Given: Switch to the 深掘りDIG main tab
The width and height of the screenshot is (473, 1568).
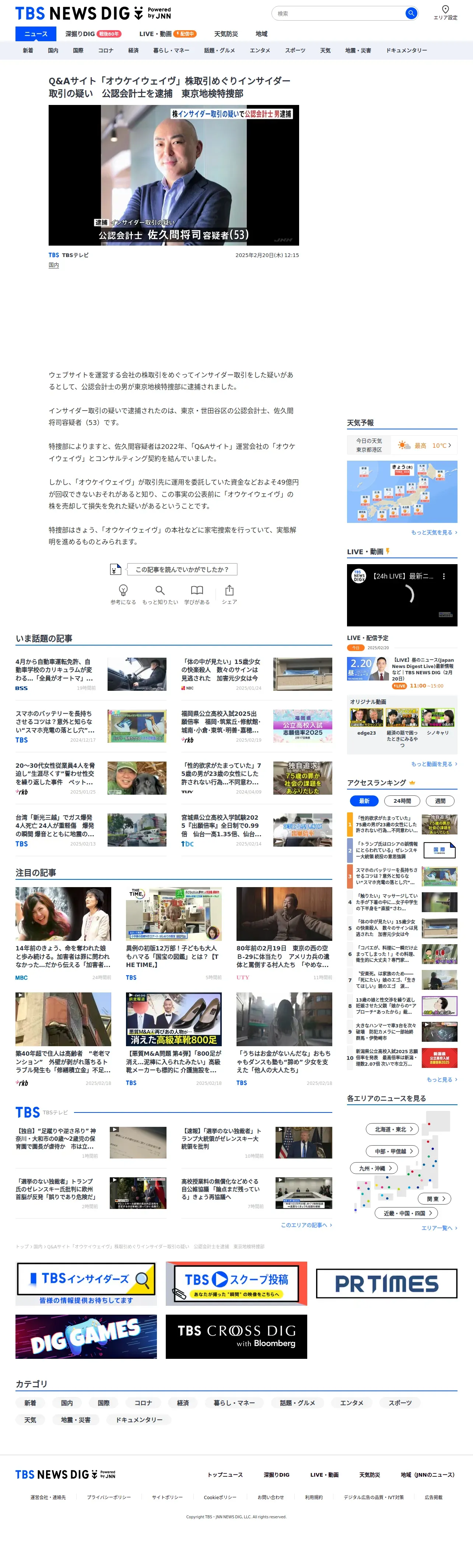Looking at the screenshot, I should coord(93,34).
